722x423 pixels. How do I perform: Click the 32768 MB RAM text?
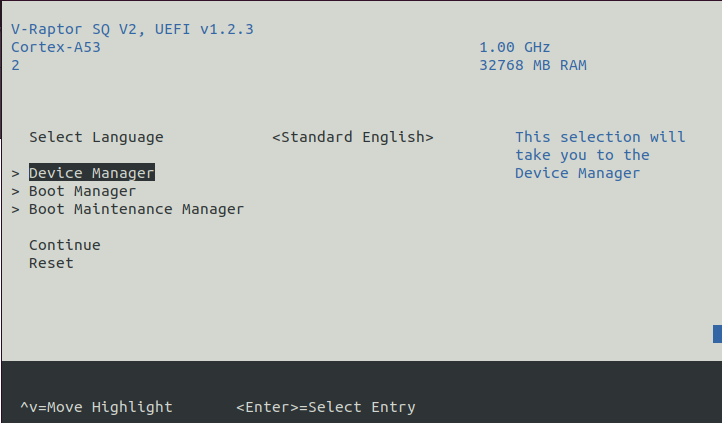point(533,65)
